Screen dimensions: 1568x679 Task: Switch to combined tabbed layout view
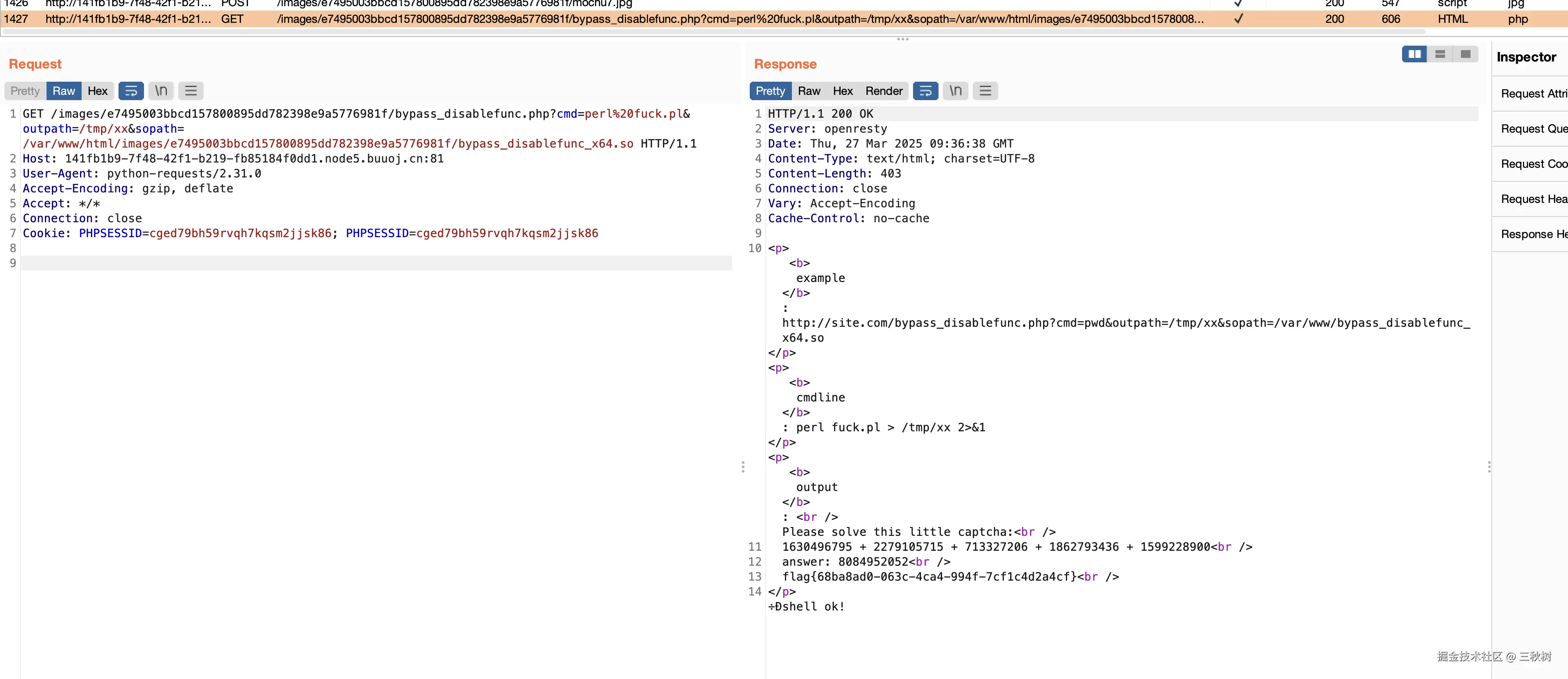[1465, 54]
